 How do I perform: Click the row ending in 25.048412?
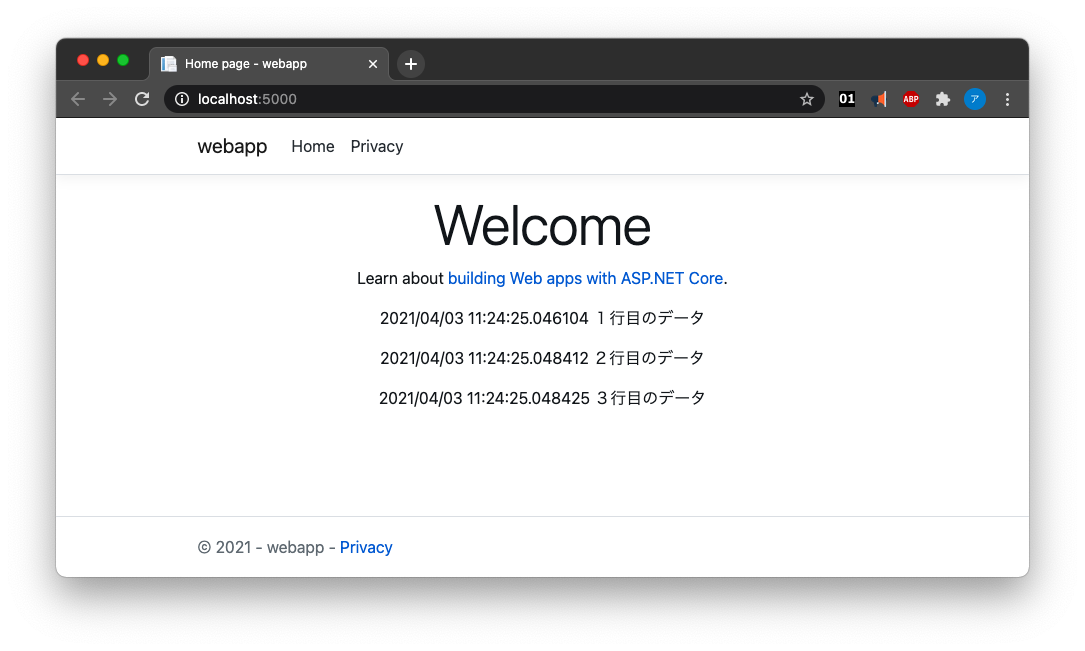542,358
